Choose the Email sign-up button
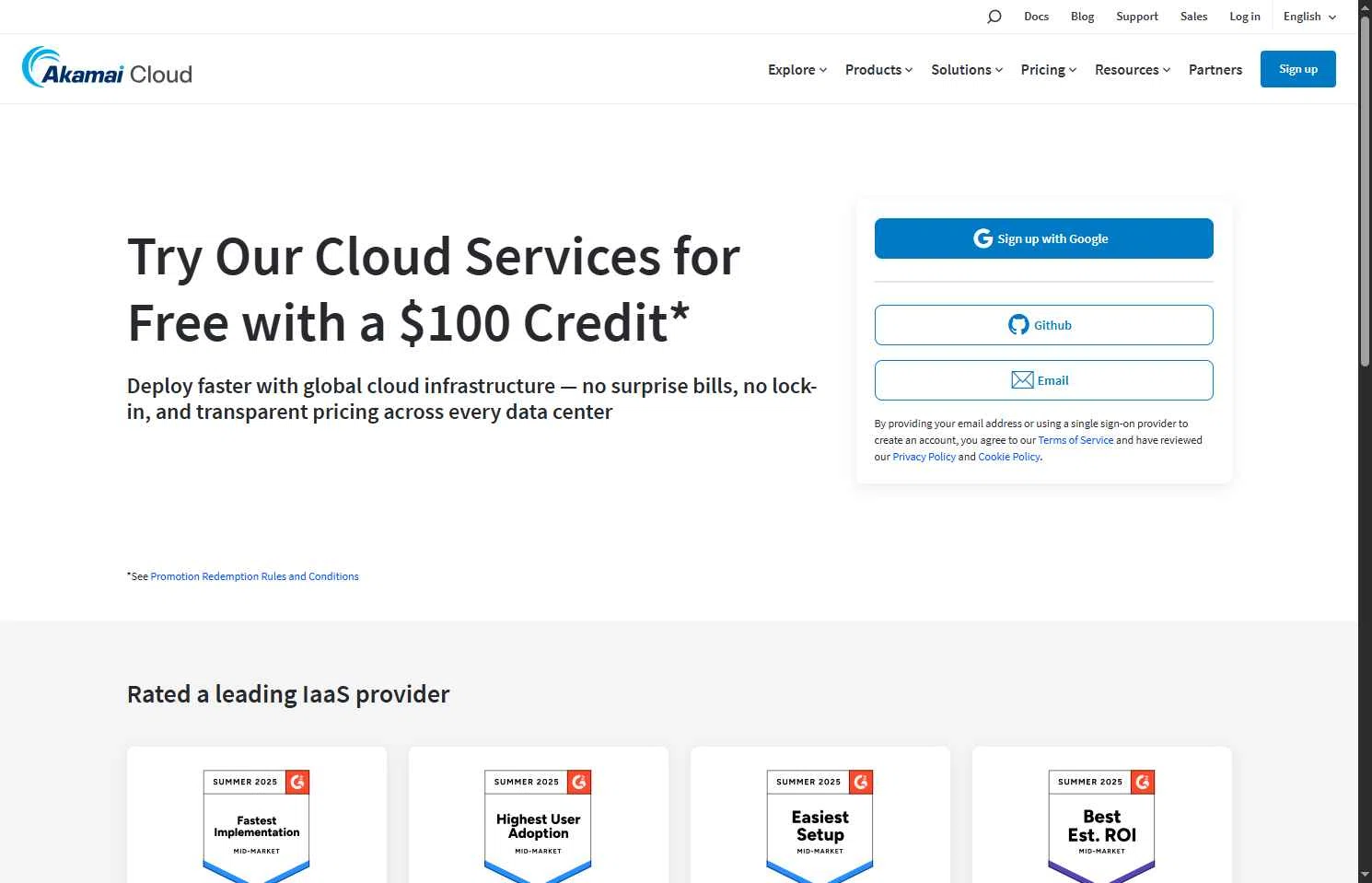 (x=1043, y=380)
